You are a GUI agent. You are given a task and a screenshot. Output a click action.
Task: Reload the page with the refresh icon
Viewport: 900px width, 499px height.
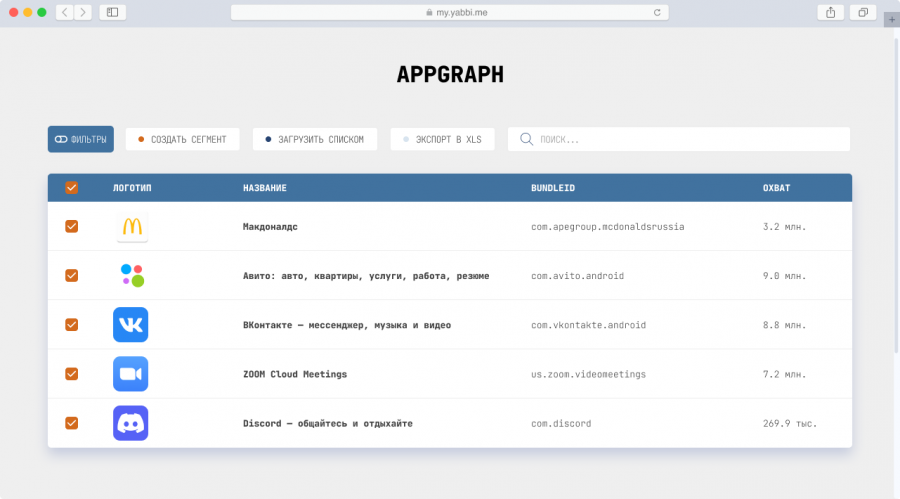(657, 12)
